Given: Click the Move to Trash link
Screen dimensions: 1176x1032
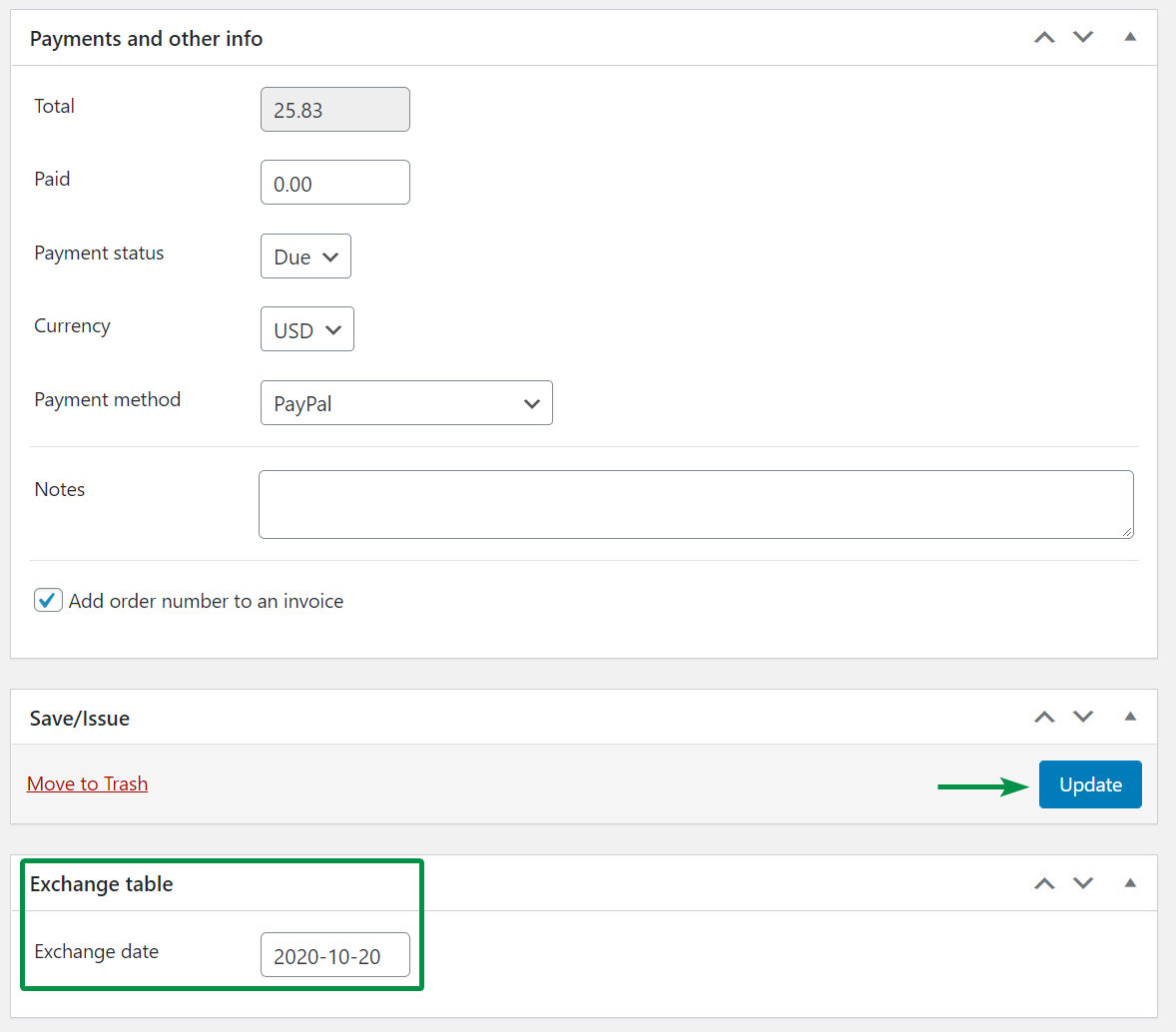Looking at the screenshot, I should click(x=87, y=783).
